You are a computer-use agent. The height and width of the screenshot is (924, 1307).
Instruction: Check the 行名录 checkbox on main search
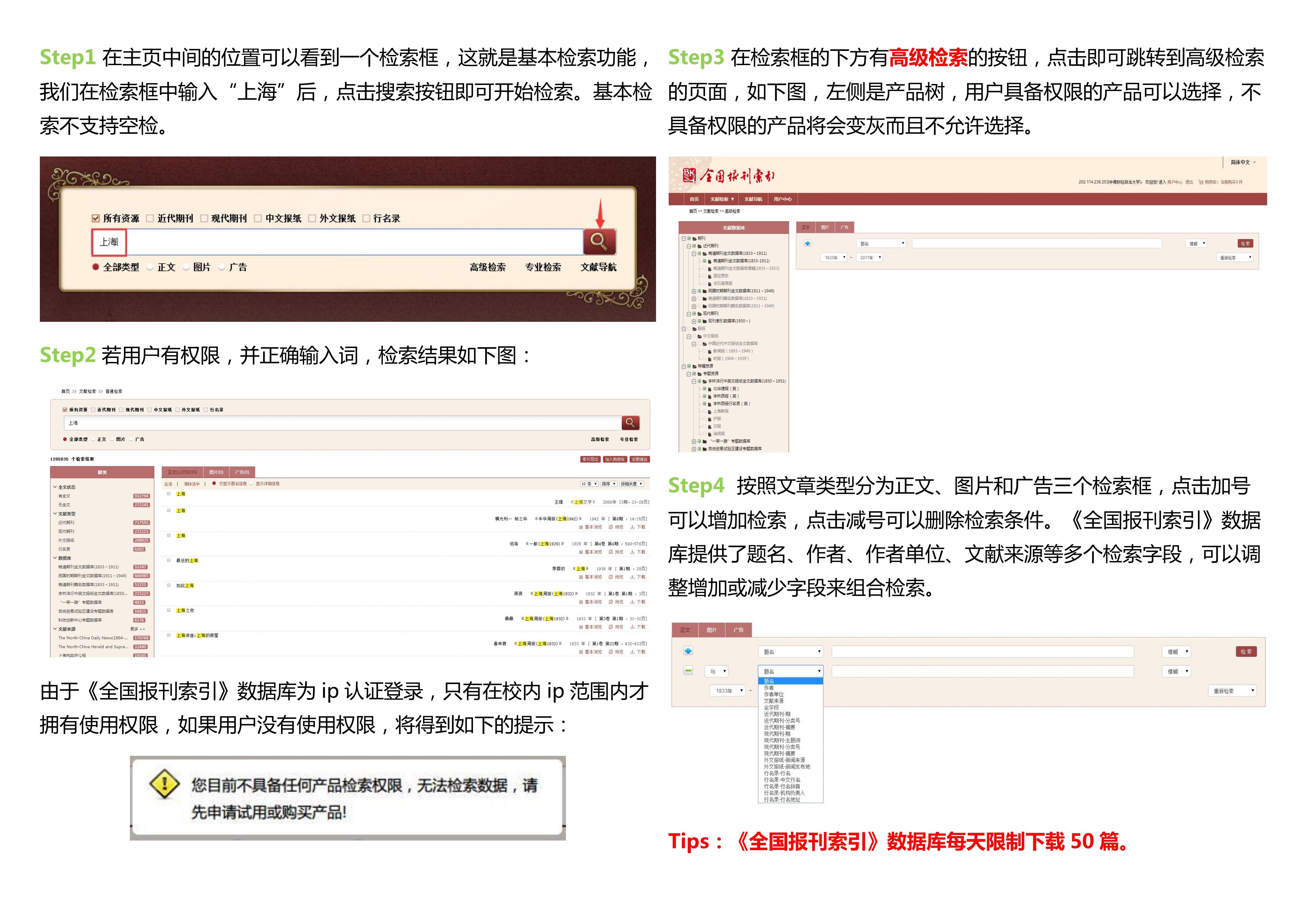366,219
